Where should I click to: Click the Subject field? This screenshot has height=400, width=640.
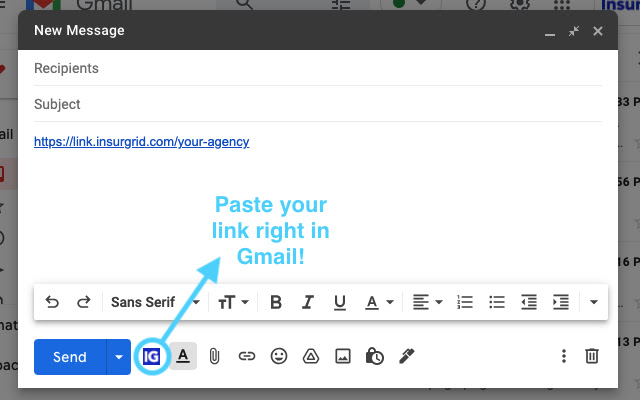pyautogui.click(x=318, y=104)
